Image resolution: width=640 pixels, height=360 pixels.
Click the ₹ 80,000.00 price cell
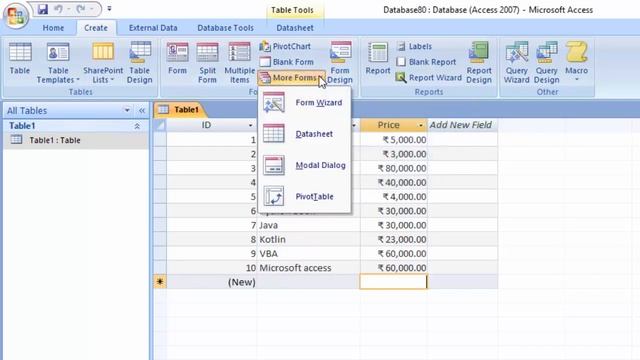393,168
